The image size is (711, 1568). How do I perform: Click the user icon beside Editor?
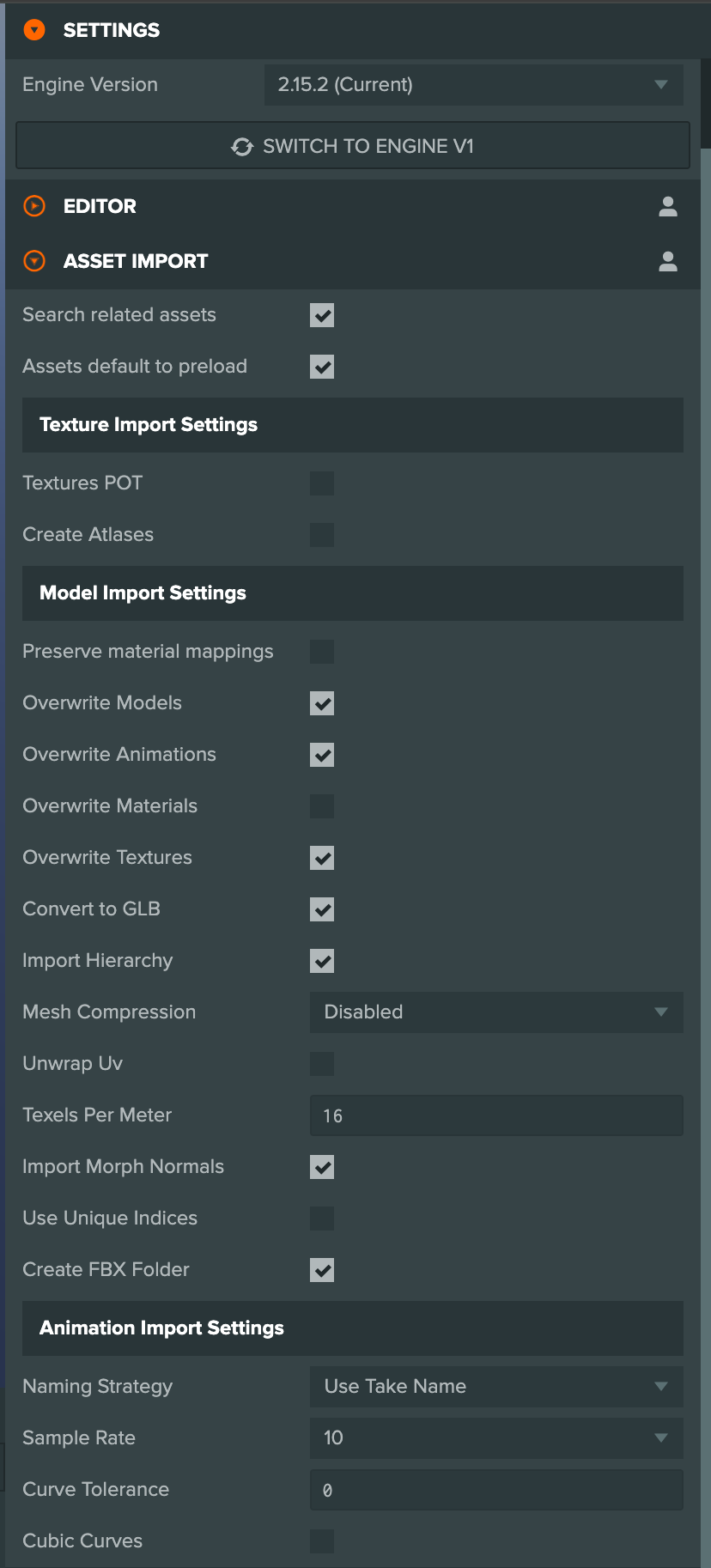pyautogui.click(x=668, y=206)
